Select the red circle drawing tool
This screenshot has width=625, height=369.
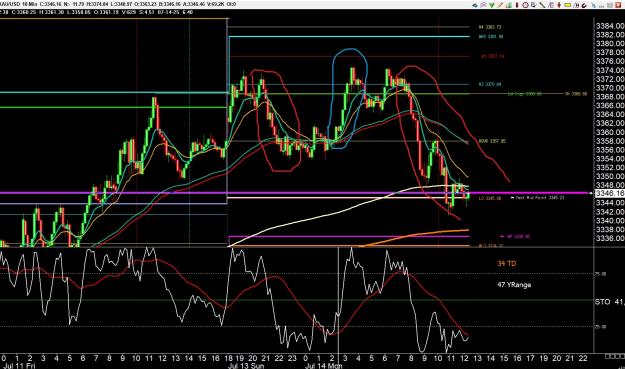pyautogui.click(x=525, y=5)
